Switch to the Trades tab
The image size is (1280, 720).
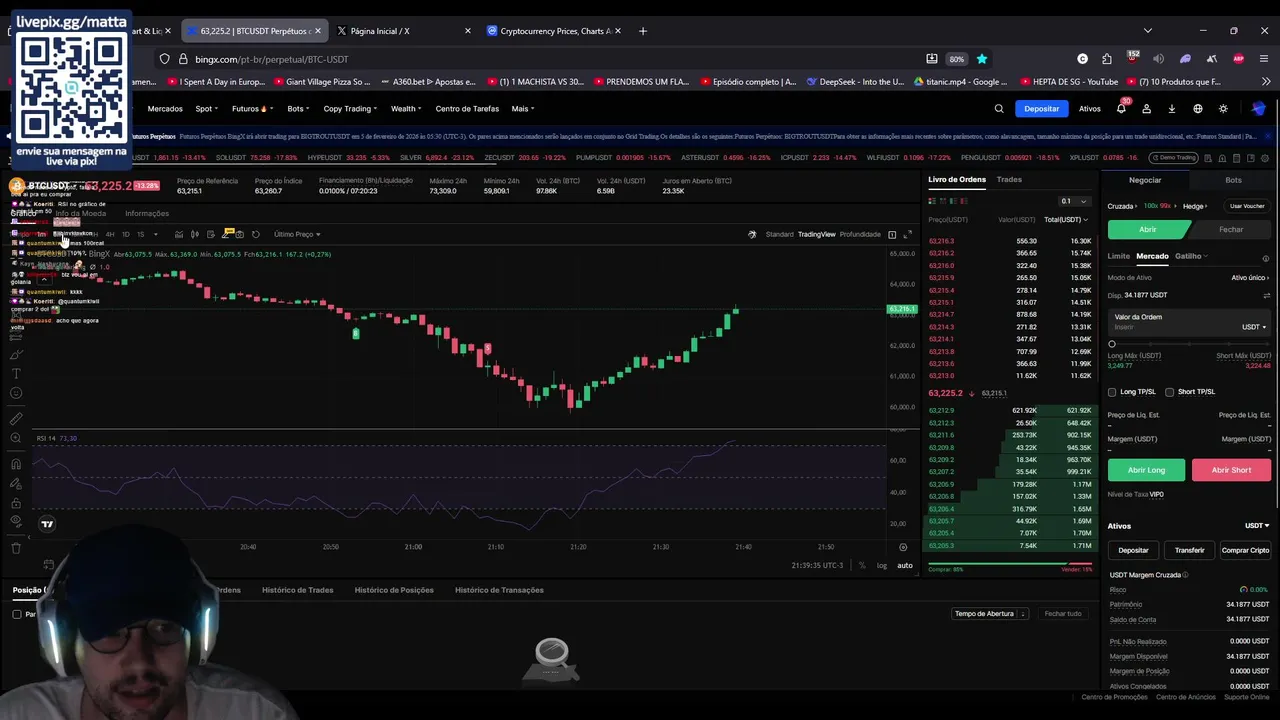pyautogui.click(x=1009, y=179)
